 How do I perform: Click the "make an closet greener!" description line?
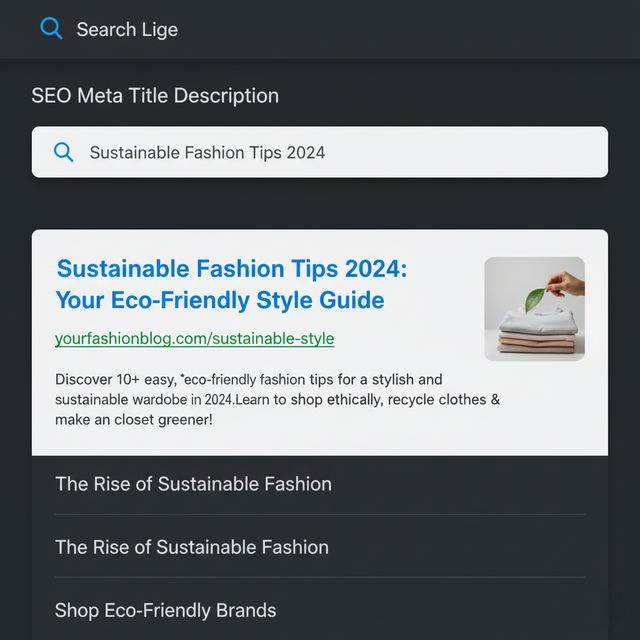135,420
